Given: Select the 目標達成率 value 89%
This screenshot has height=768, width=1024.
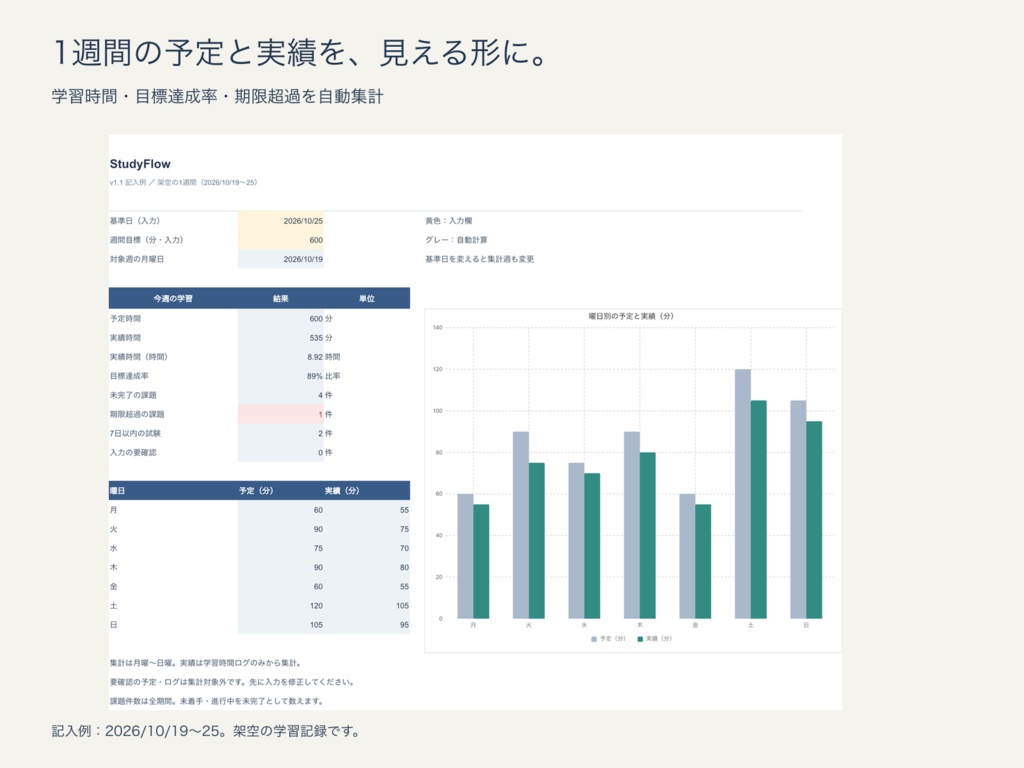Looking at the screenshot, I should (281, 376).
